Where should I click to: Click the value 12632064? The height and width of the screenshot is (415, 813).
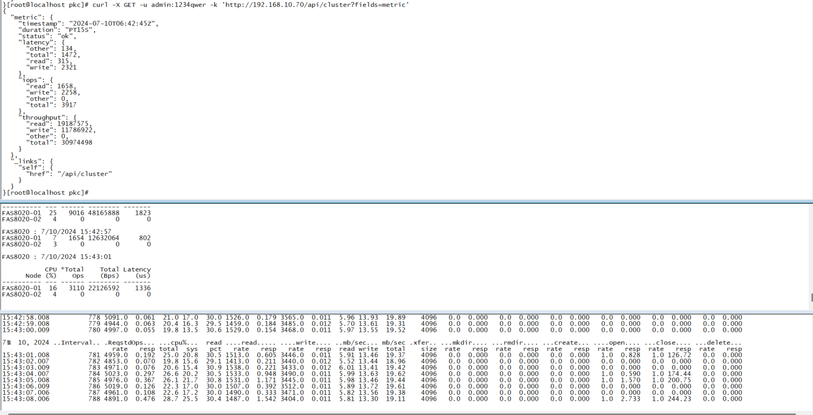[103, 238]
